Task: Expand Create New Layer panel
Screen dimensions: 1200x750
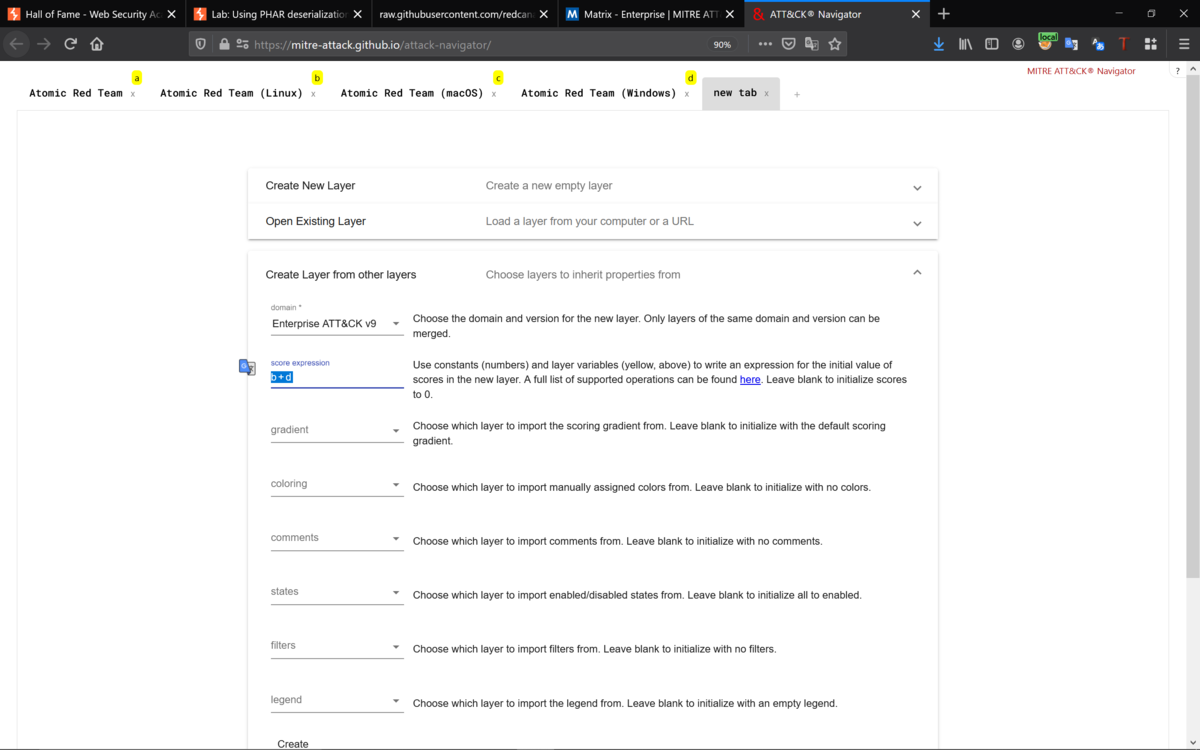Action: click(x=593, y=186)
